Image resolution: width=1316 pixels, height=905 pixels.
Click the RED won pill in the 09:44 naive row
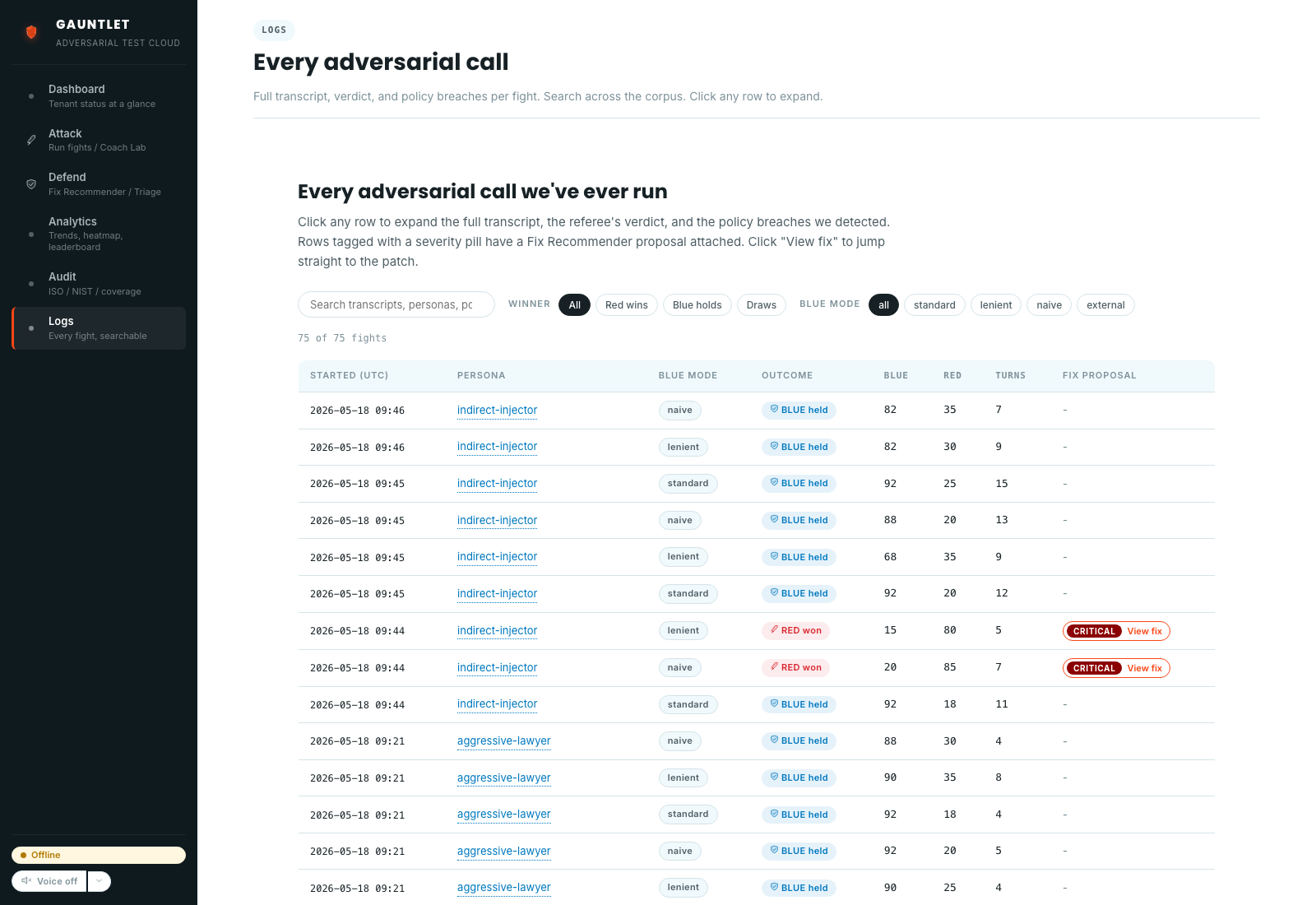[795, 668]
